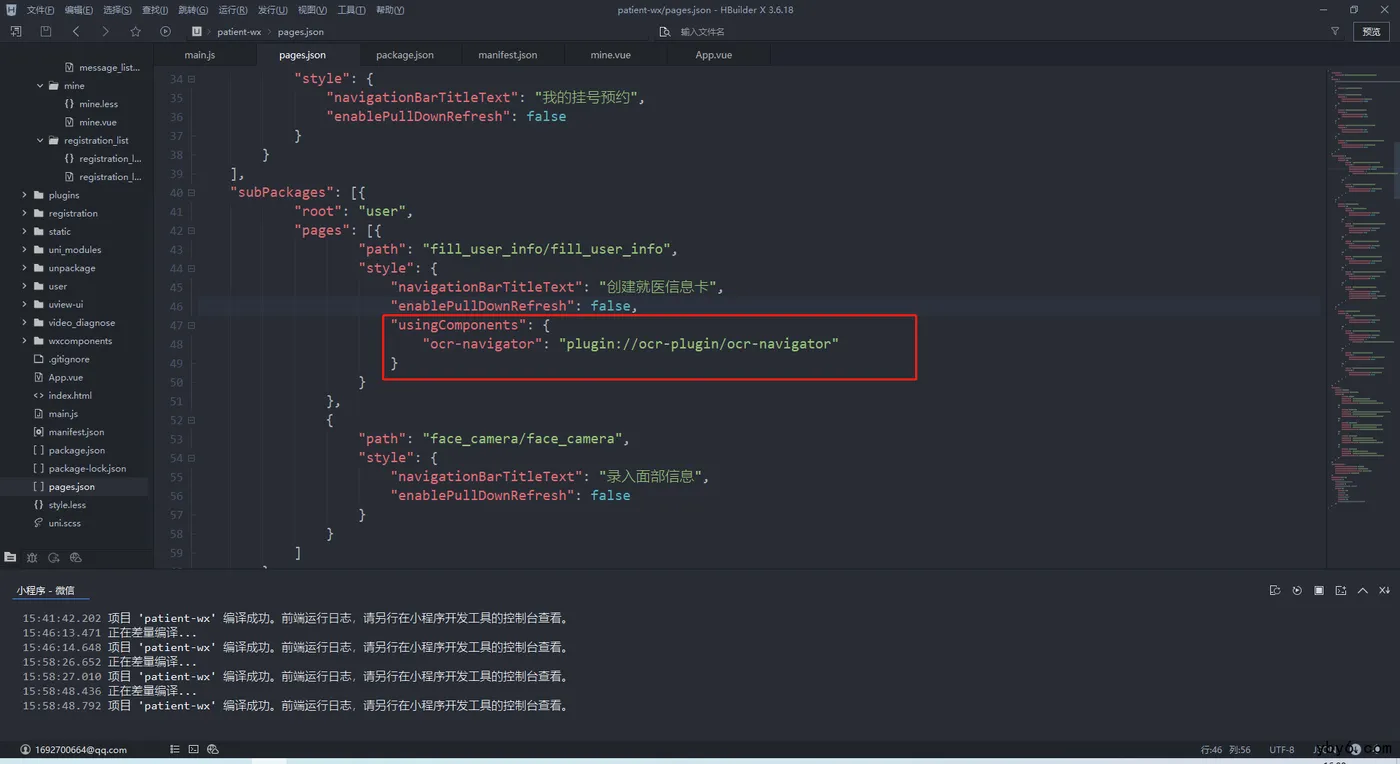Open package-lock.json in the project tree
Image resolution: width=1400 pixels, height=764 pixels.
(87, 468)
